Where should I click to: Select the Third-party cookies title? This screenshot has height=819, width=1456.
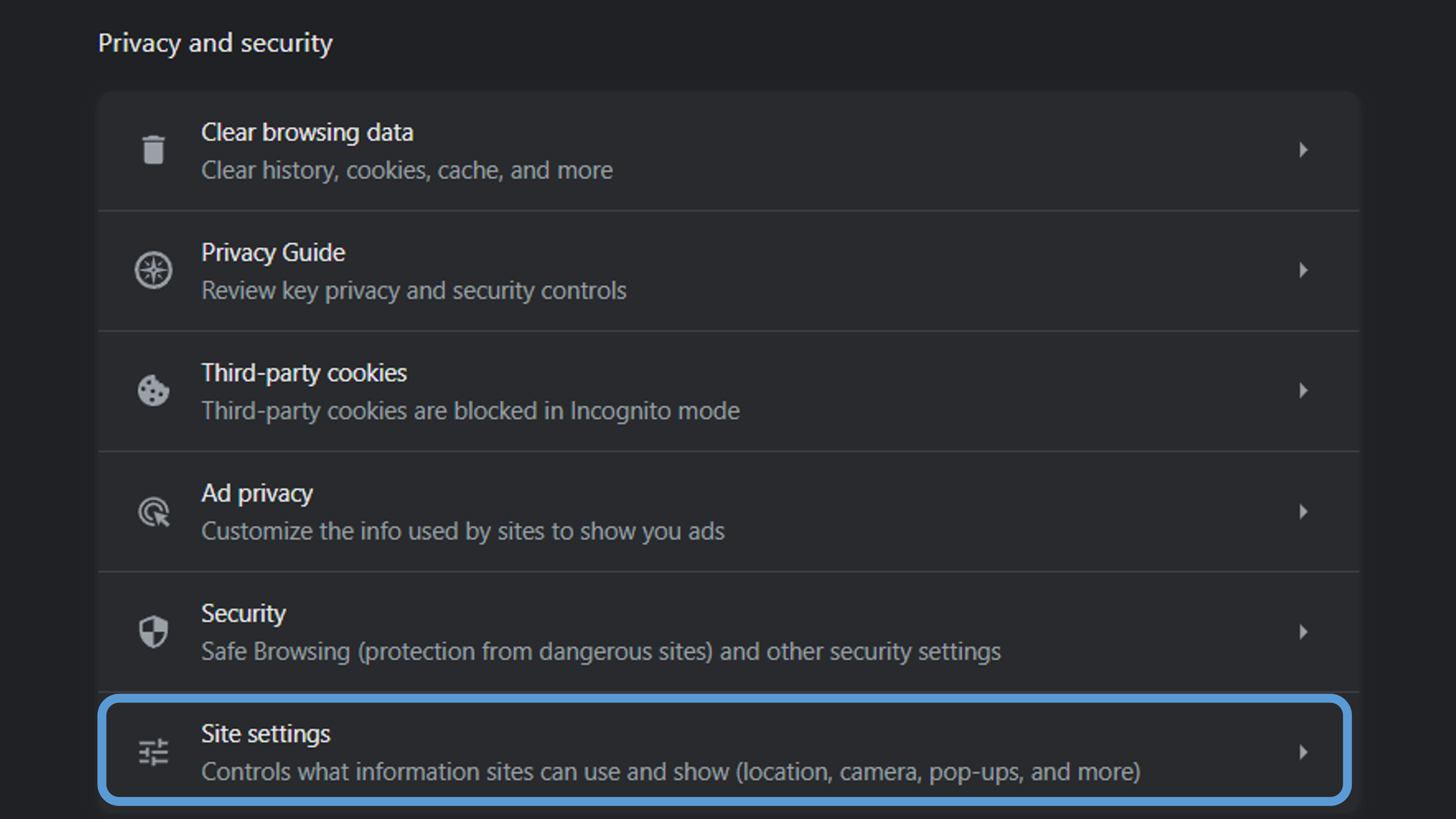click(304, 373)
